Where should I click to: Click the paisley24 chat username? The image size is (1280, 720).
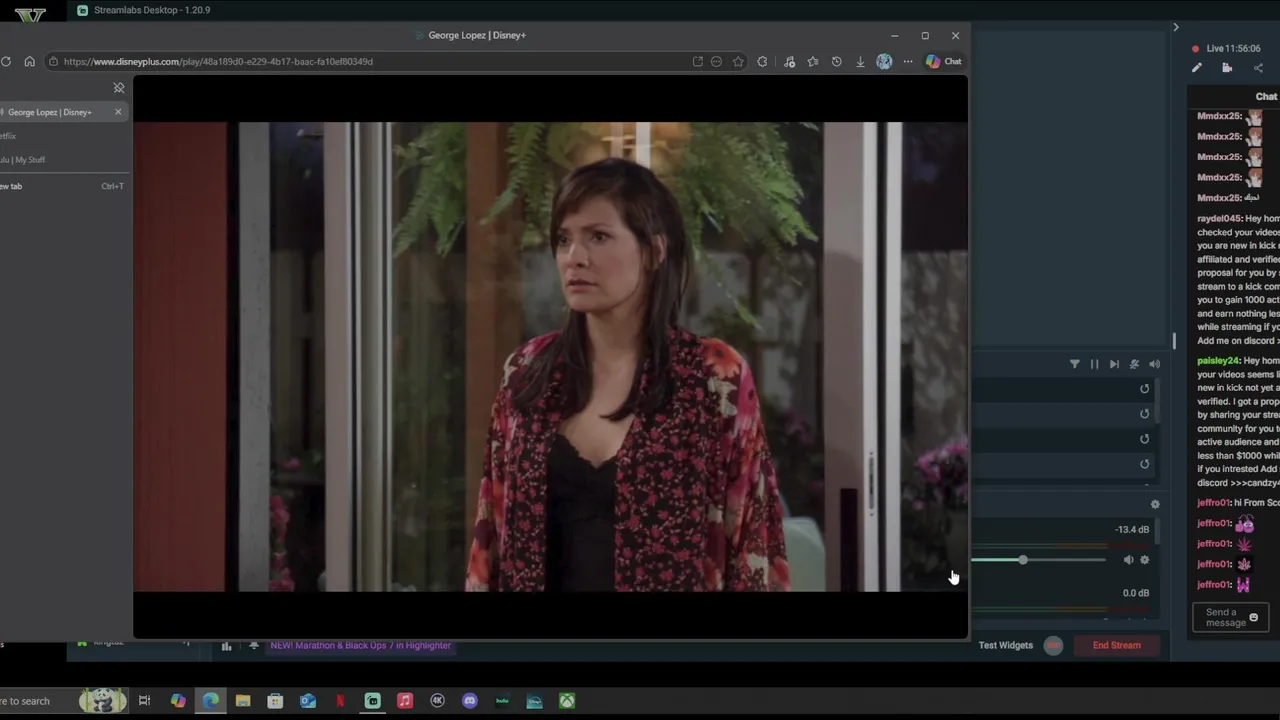[x=1219, y=361]
